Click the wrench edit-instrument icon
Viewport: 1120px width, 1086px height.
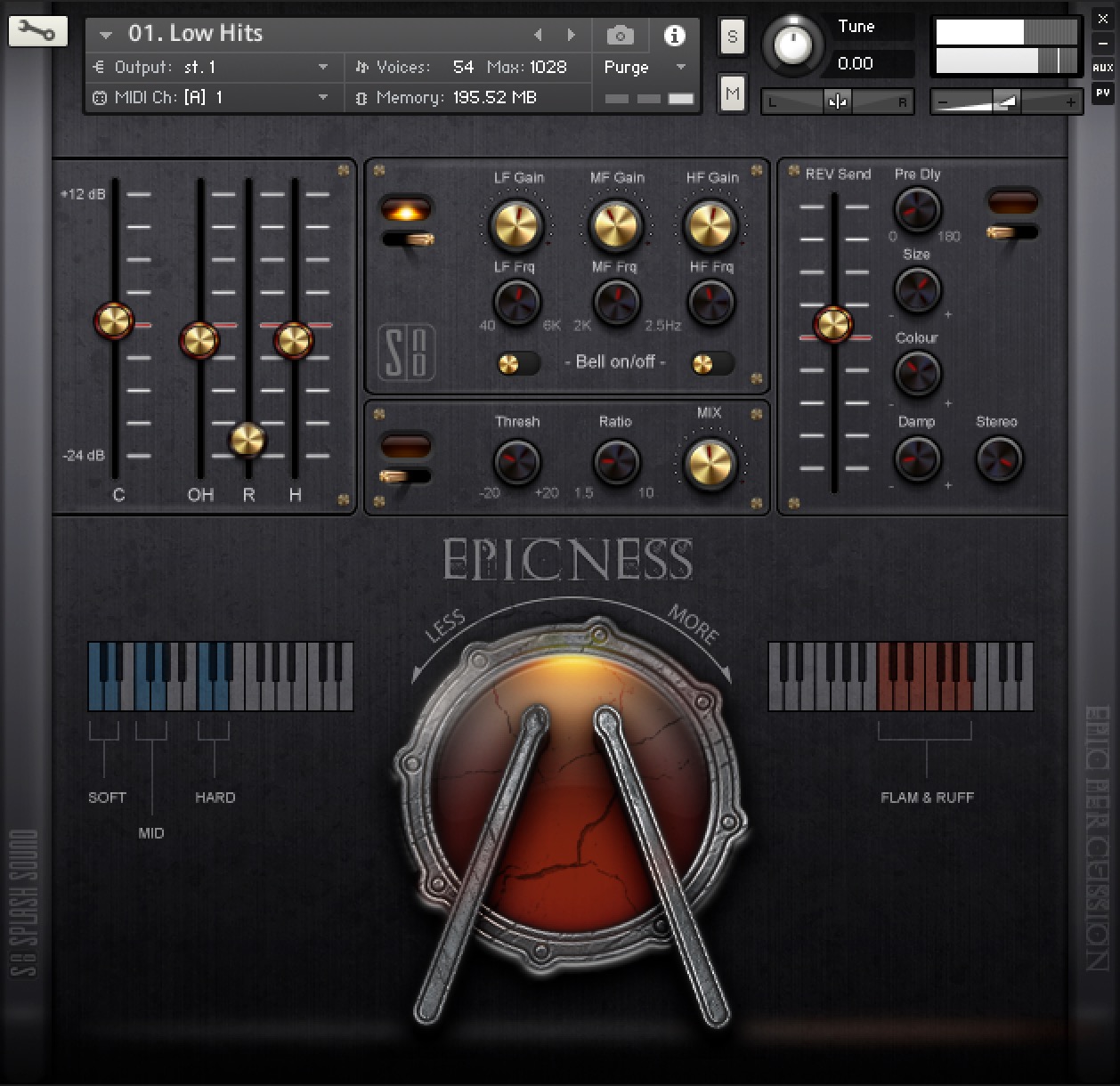point(37,30)
